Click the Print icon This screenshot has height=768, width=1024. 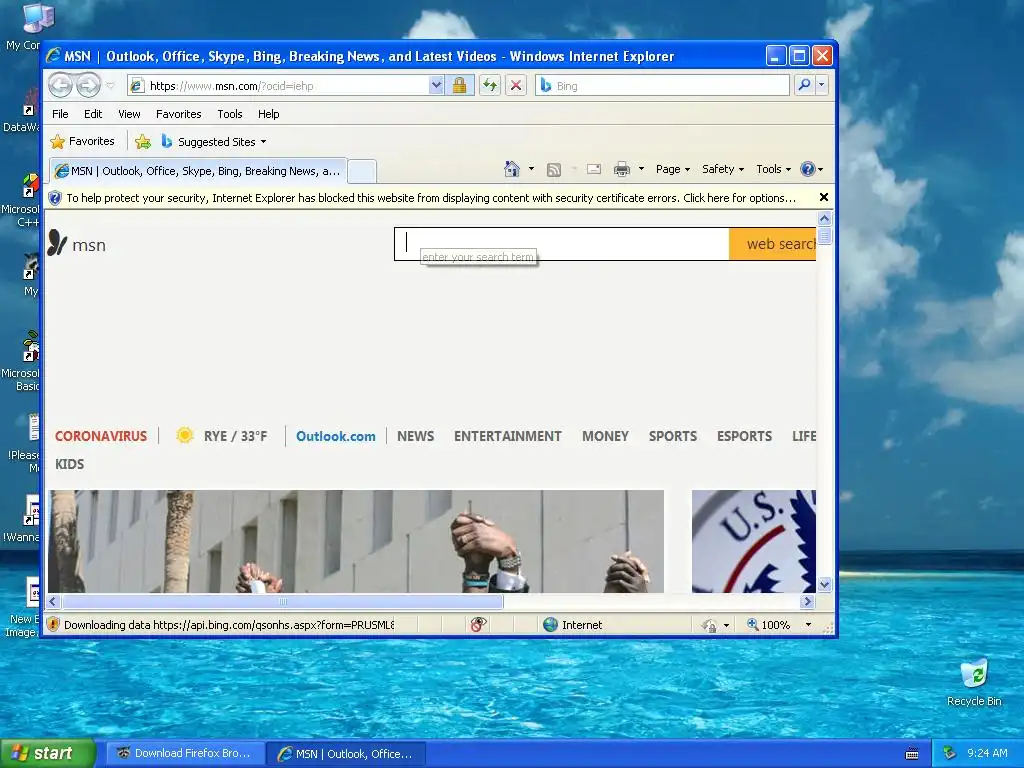622,170
